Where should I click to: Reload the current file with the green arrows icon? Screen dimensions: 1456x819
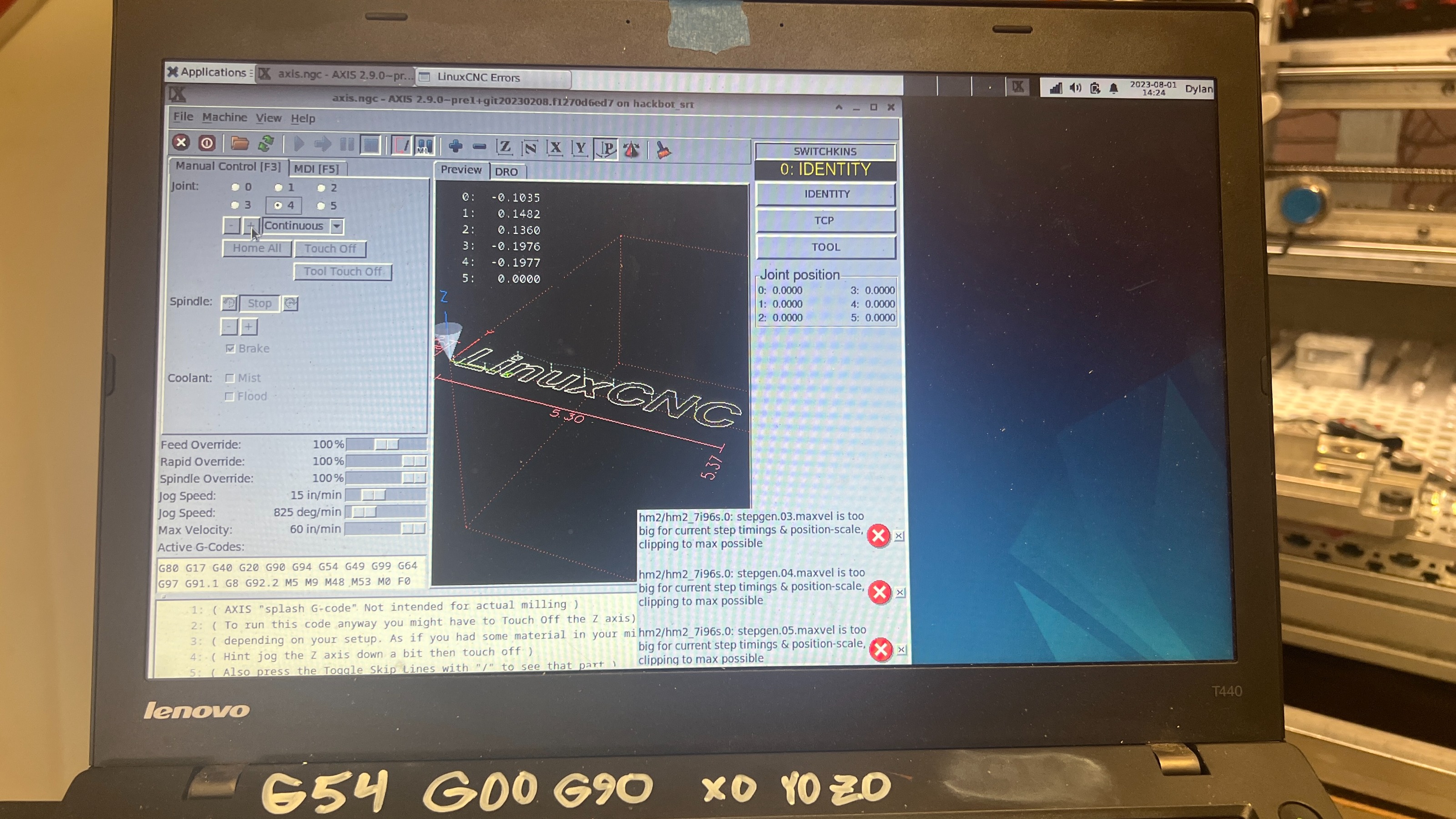click(266, 144)
